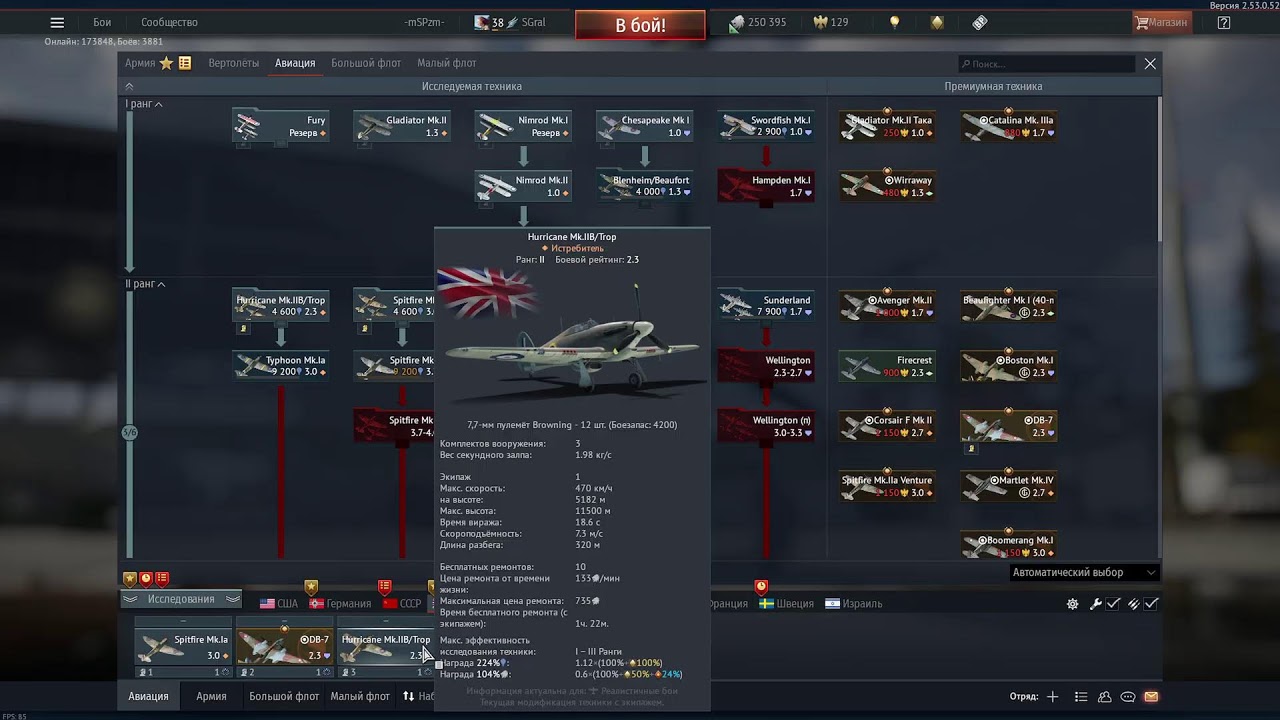Select the premium Corsair F Mk II
Image resolution: width=1280 pixels, height=720 pixels.
[x=887, y=426]
